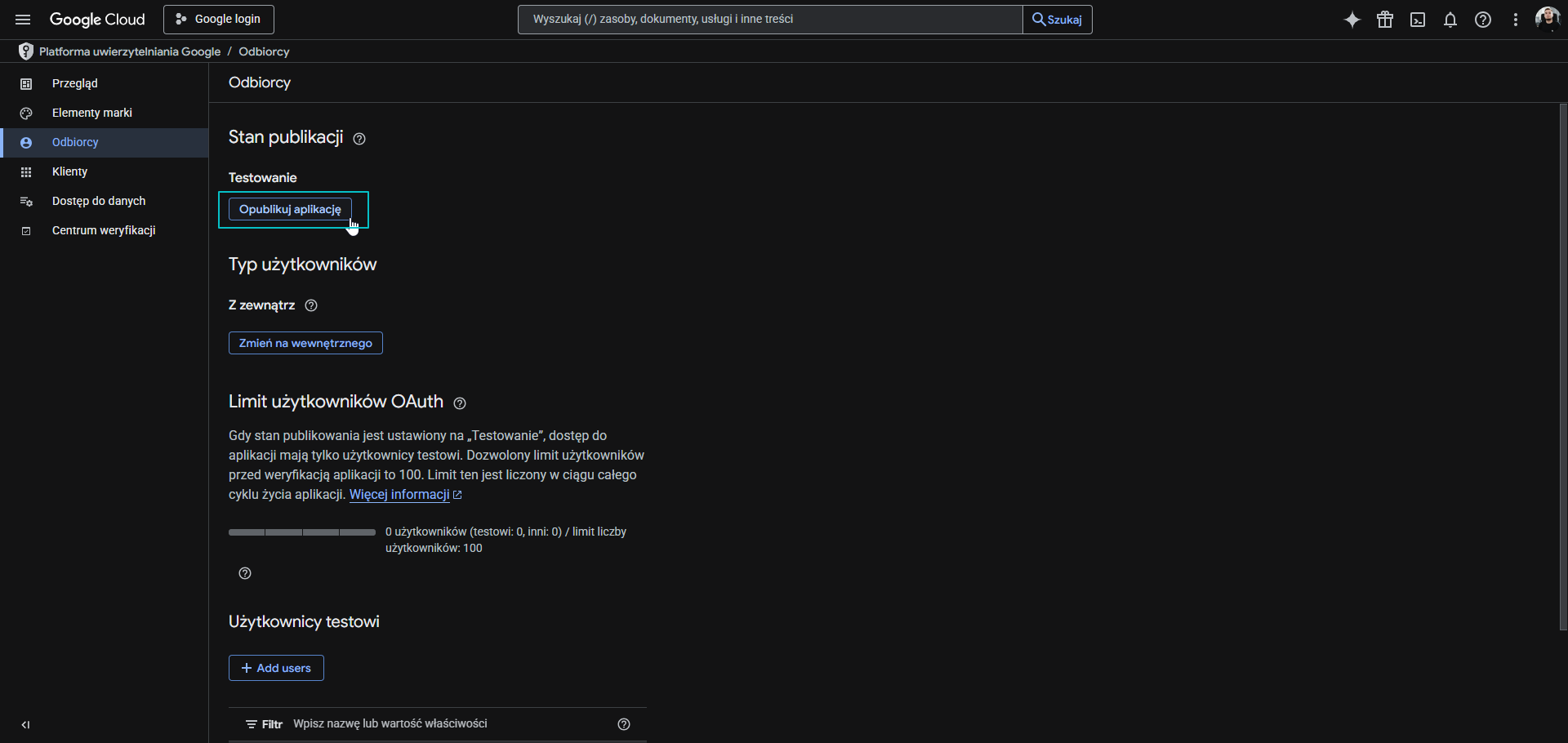The image size is (1568, 743).
Task: Open Elementy marki section
Action: (x=91, y=113)
